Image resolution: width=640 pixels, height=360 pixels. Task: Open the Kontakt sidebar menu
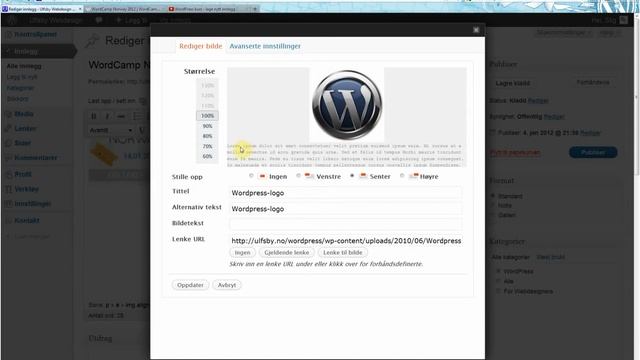click(27, 220)
